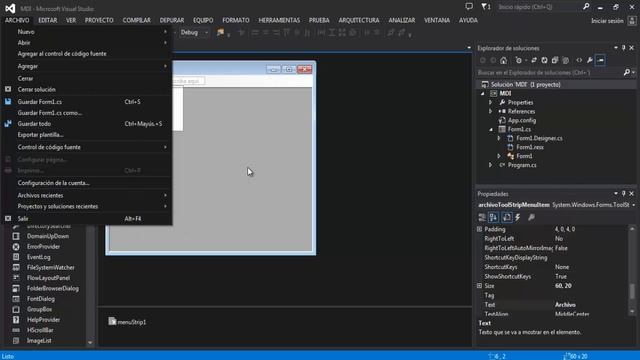This screenshot has width=640, height=360.
Task: Select App.config in the solution tree
Action: (x=522, y=120)
